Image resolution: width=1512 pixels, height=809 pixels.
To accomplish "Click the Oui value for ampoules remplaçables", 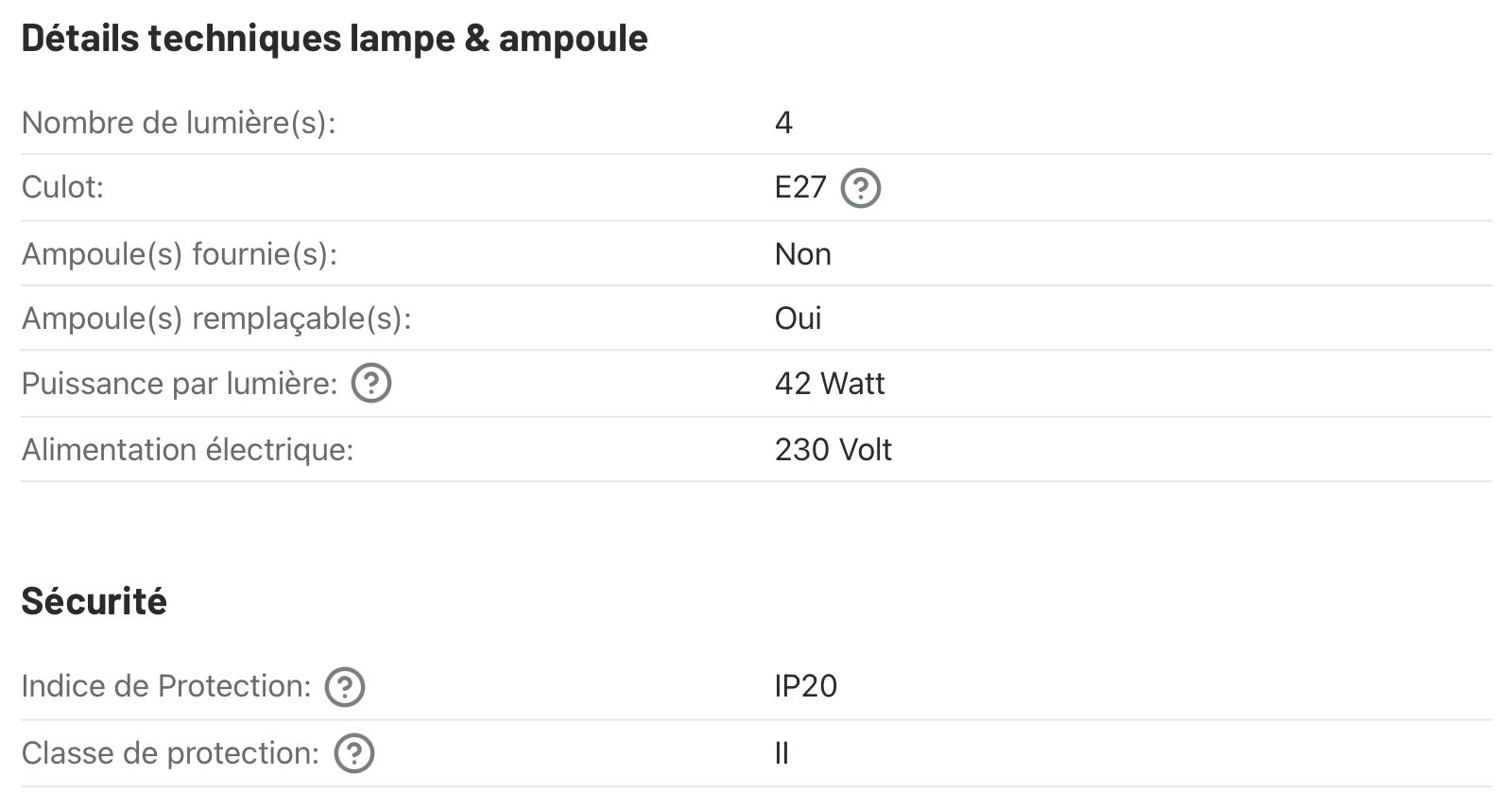I will coord(798,318).
